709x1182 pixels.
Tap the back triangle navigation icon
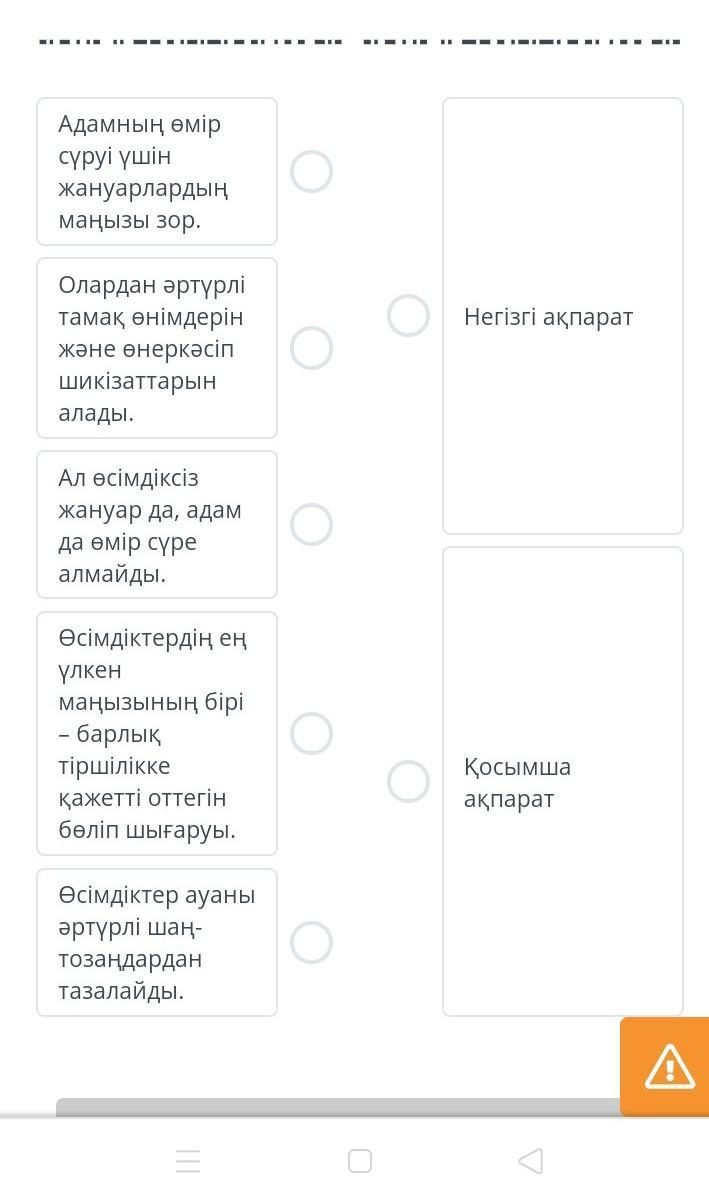click(x=531, y=1160)
